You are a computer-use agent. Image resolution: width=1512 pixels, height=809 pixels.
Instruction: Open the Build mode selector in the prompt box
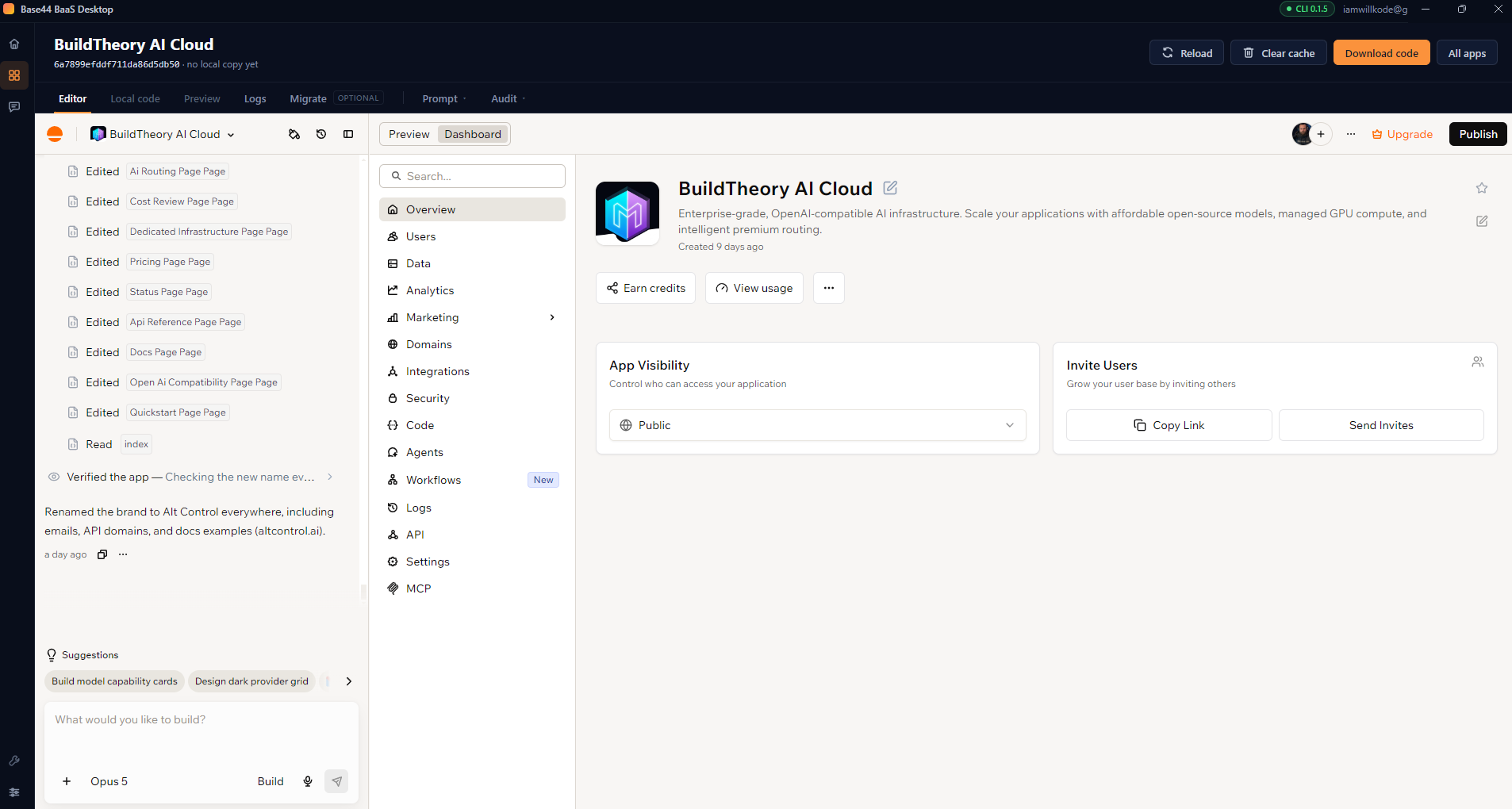[x=271, y=781]
